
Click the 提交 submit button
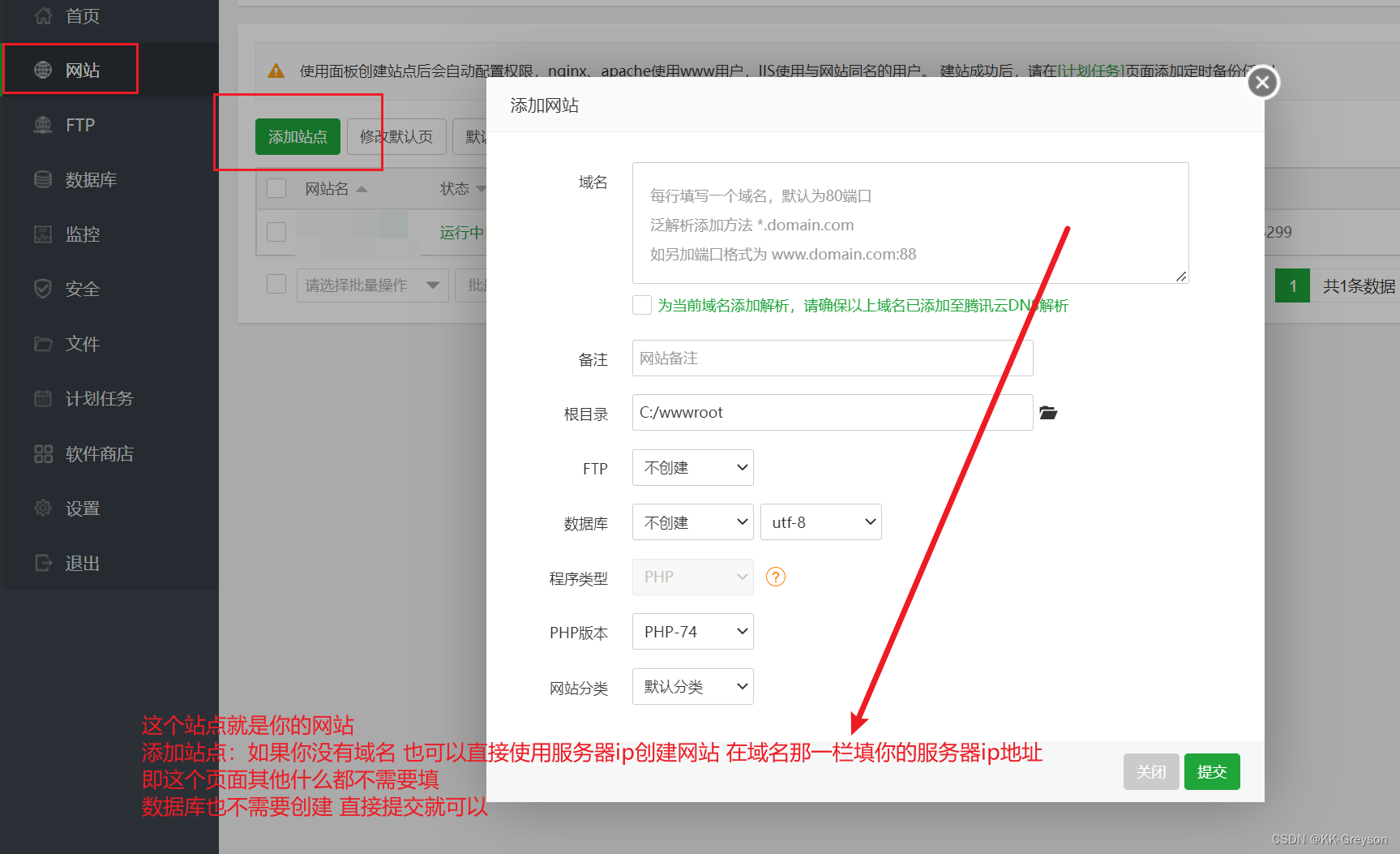[x=1212, y=771]
